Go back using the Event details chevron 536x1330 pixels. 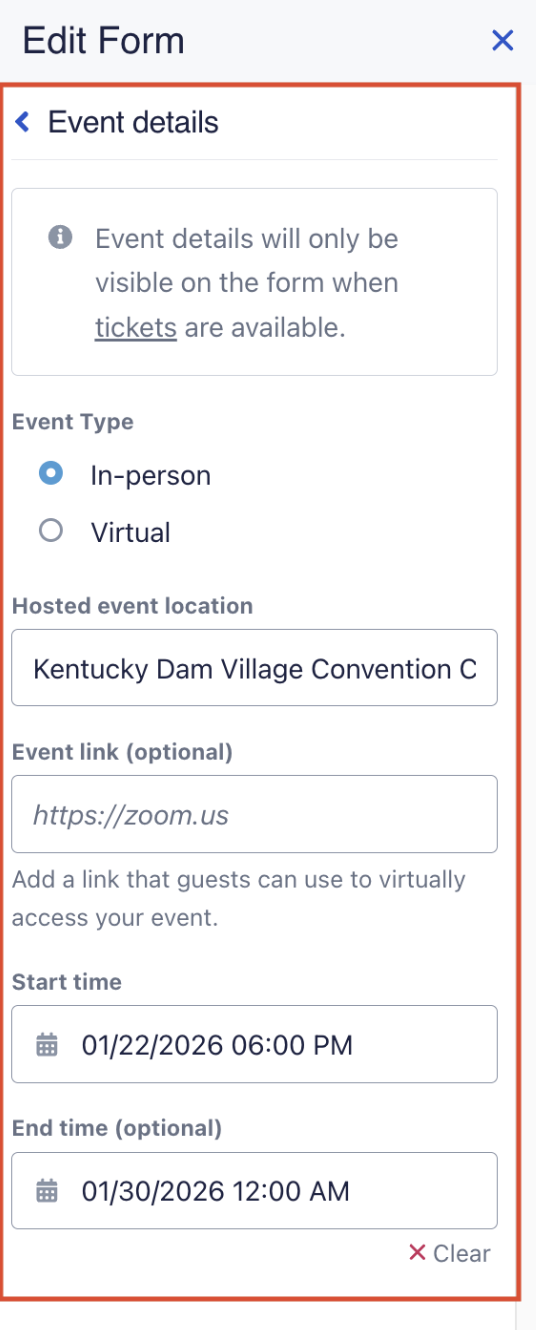click(x=23, y=123)
